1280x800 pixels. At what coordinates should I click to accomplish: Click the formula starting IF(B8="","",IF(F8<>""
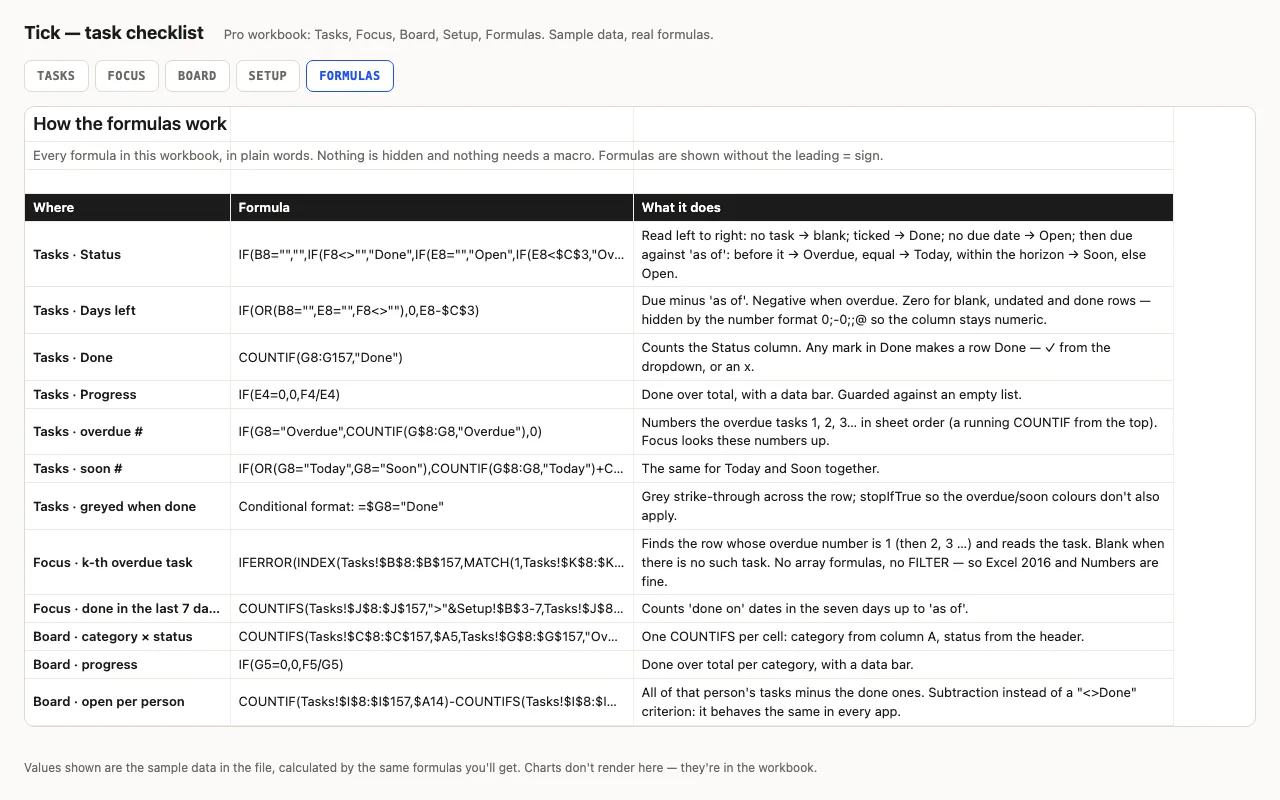click(432, 254)
